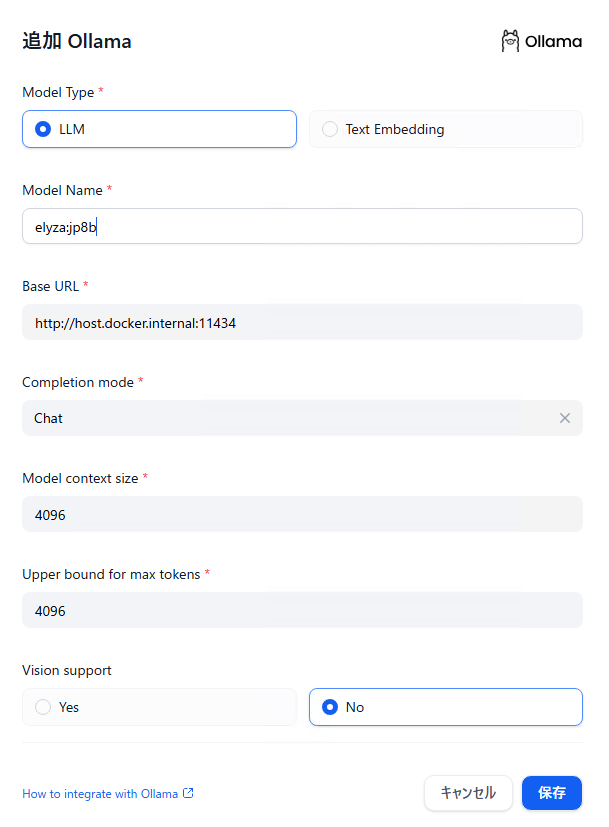This screenshot has width=609, height=827.
Task: Click the LLM radio circle indicator
Action: [42, 129]
